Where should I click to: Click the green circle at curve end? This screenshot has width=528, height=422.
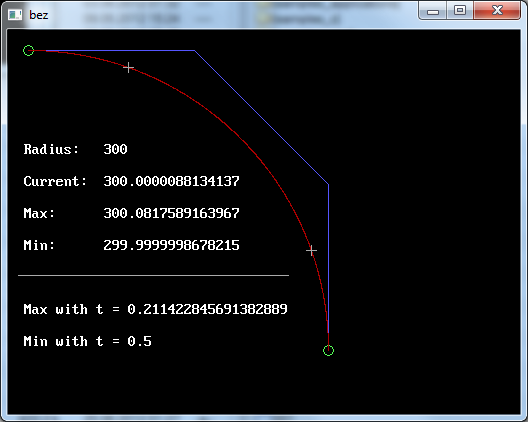[328, 350]
